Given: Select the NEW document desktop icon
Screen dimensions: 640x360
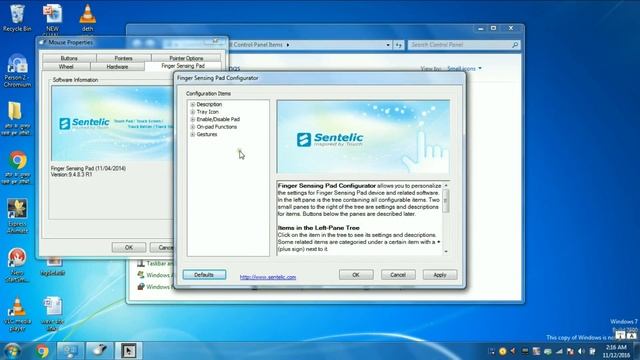Looking at the screenshot, I should pos(52,18).
